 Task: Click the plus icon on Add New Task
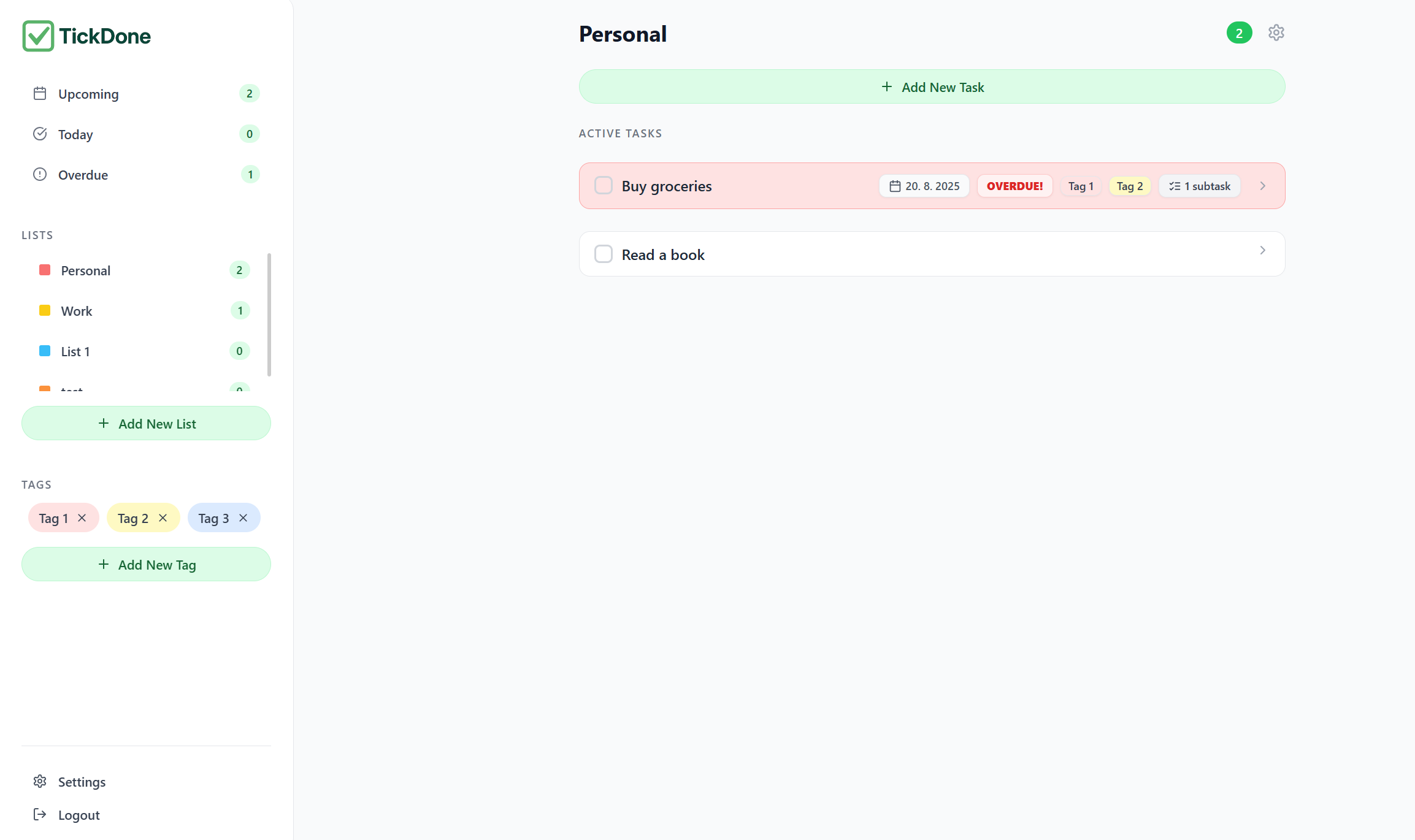[886, 86]
